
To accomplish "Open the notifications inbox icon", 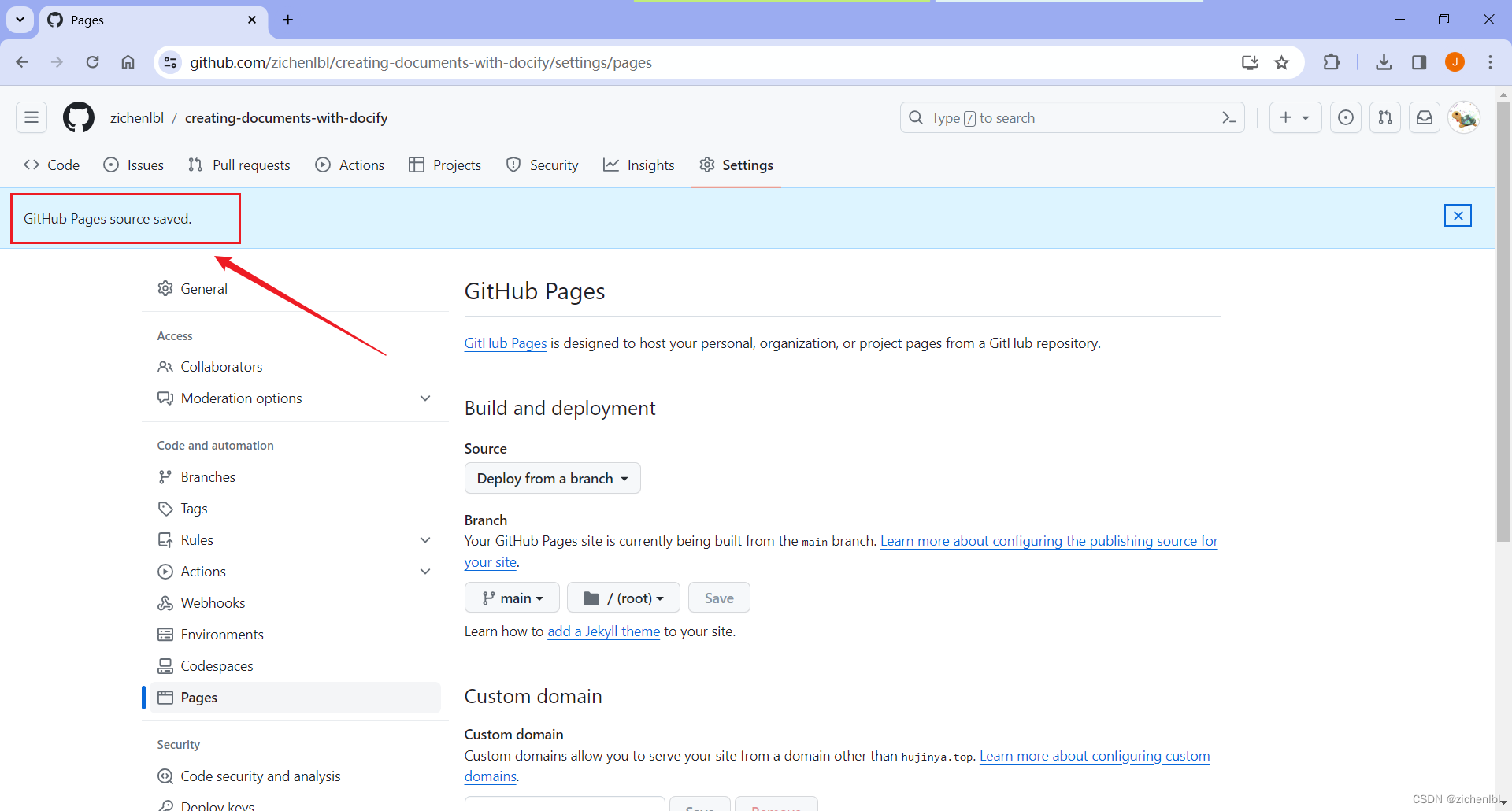I will [1425, 117].
